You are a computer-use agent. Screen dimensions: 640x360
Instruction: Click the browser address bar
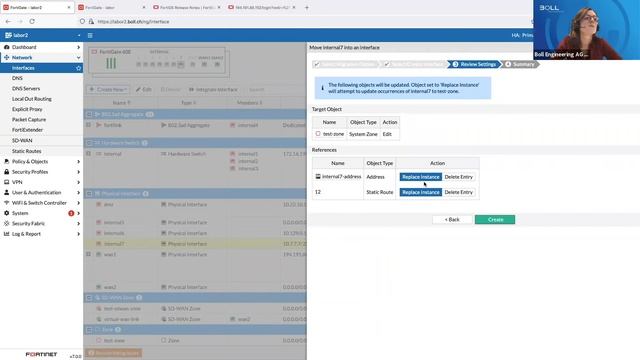[x=302, y=21]
